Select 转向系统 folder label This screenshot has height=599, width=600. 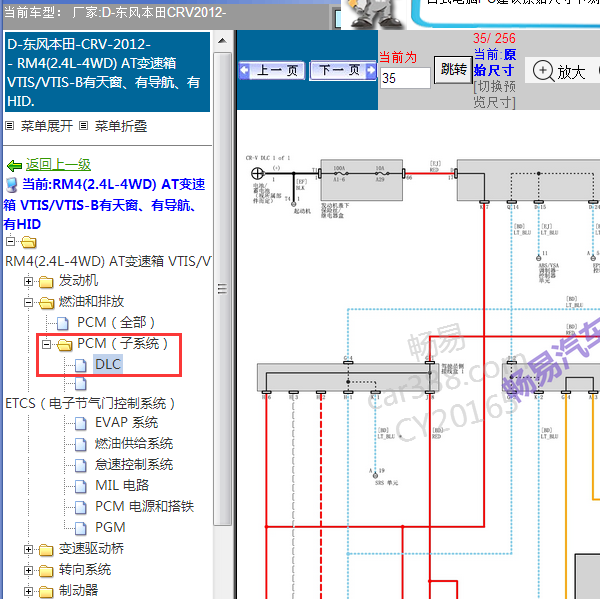pos(85,570)
